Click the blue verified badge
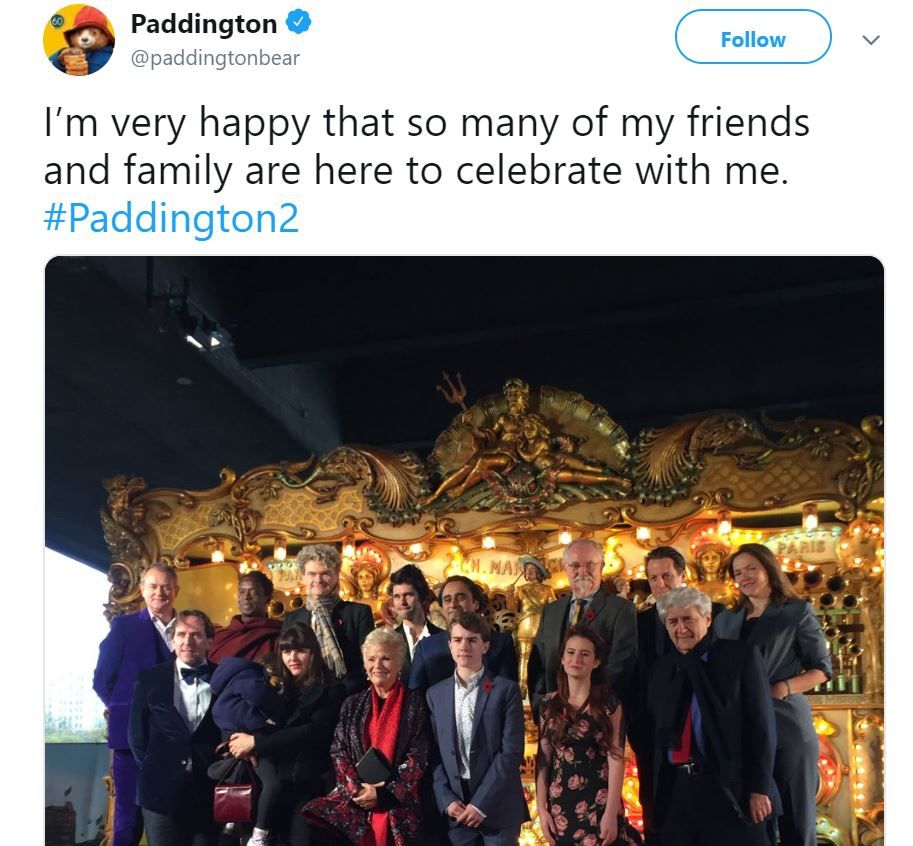The height and width of the screenshot is (846, 913). tap(299, 23)
